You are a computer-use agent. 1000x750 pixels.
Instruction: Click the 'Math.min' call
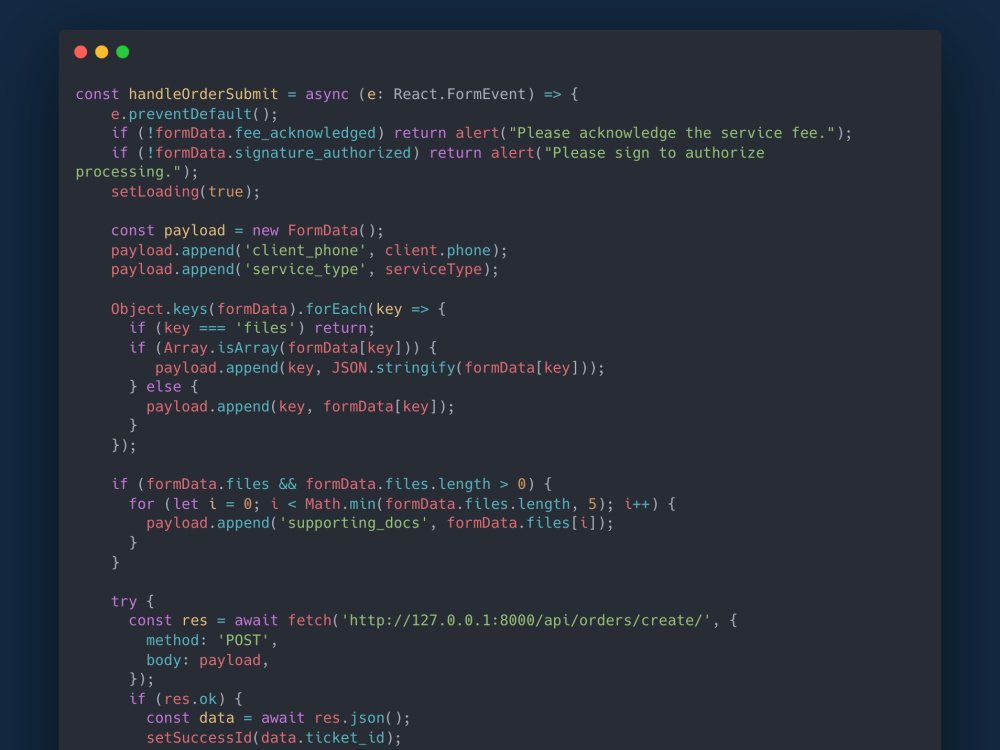point(340,504)
